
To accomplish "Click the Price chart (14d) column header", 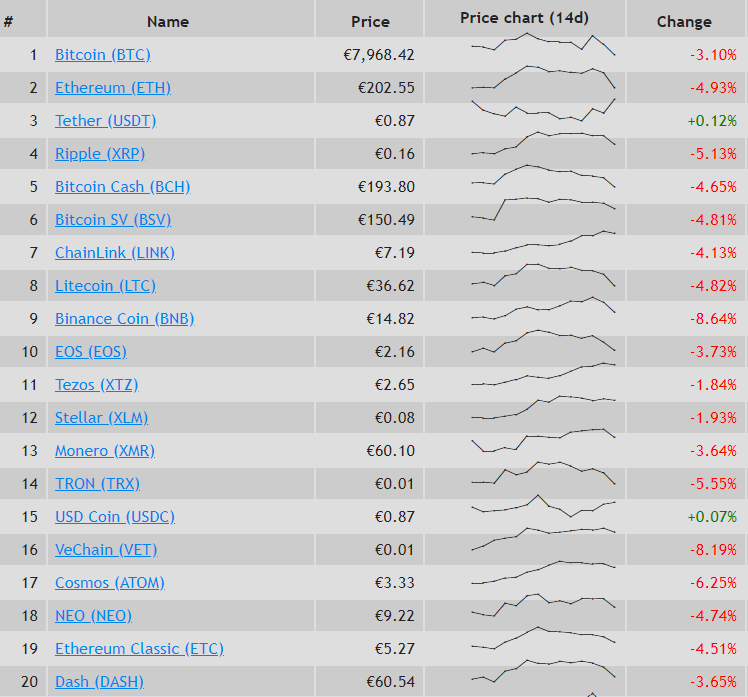I will [x=524, y=18].
